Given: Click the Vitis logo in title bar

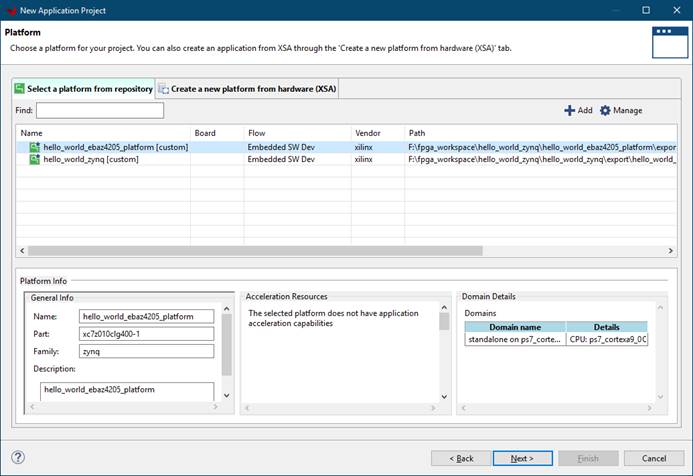Looking at the screenshot, I should pos(9,10).
